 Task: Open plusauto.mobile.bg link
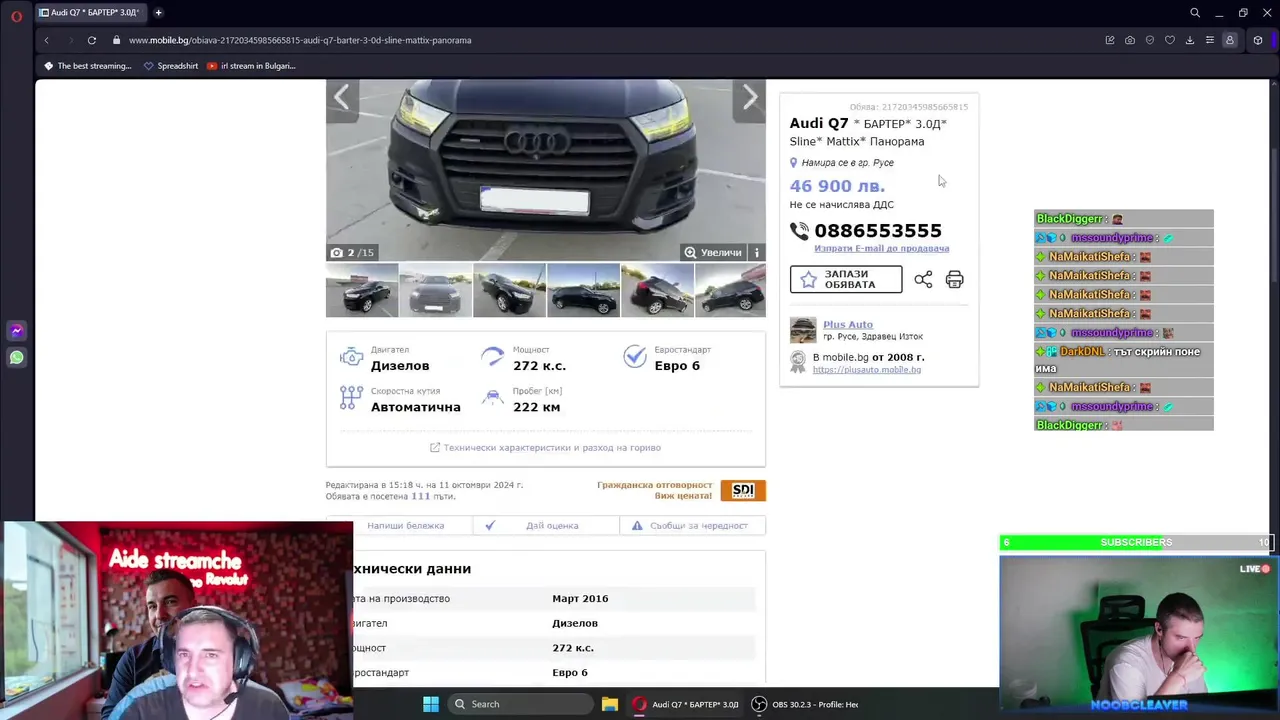pos(867,370)
